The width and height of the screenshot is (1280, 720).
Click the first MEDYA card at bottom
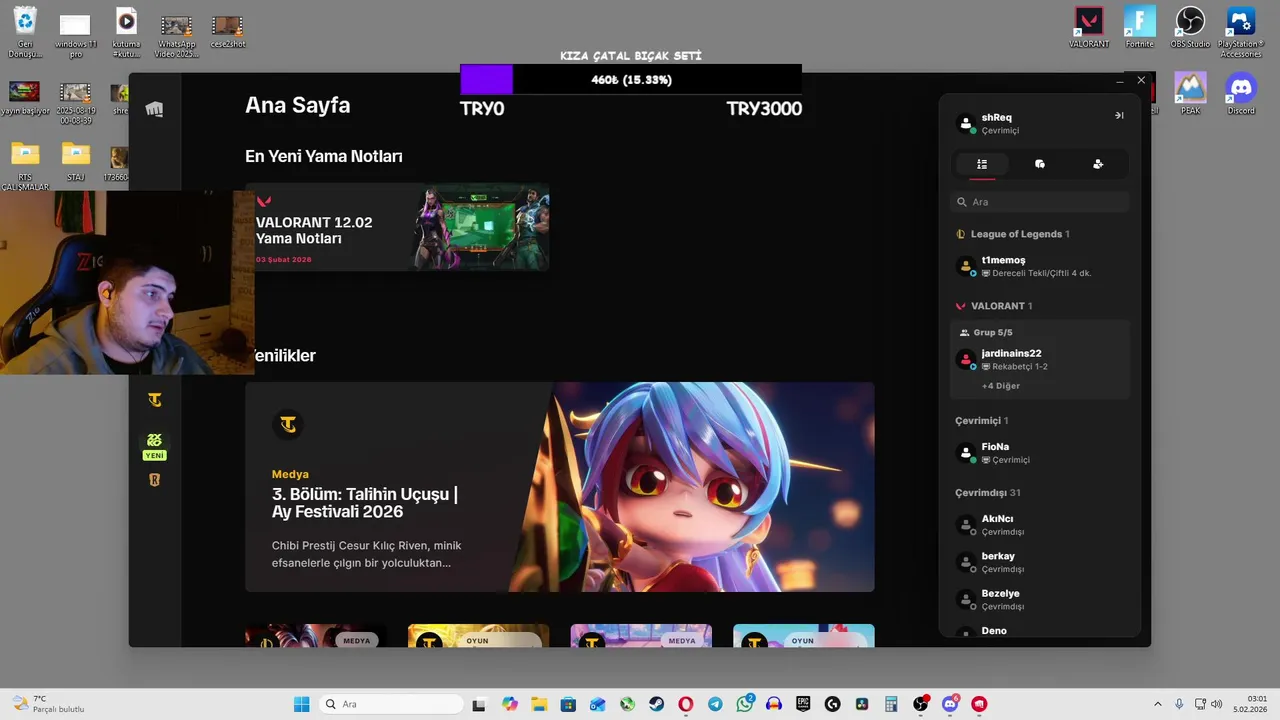click(x=316, y=636)
